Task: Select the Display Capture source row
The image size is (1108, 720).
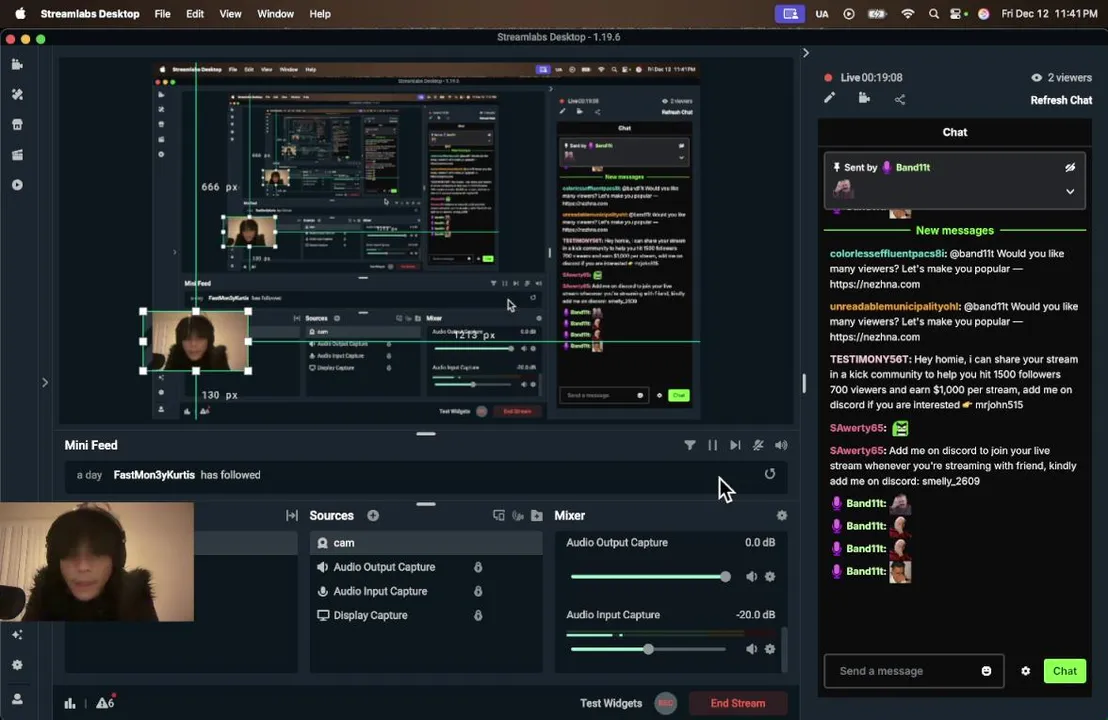Action: [x=426, y=615]
